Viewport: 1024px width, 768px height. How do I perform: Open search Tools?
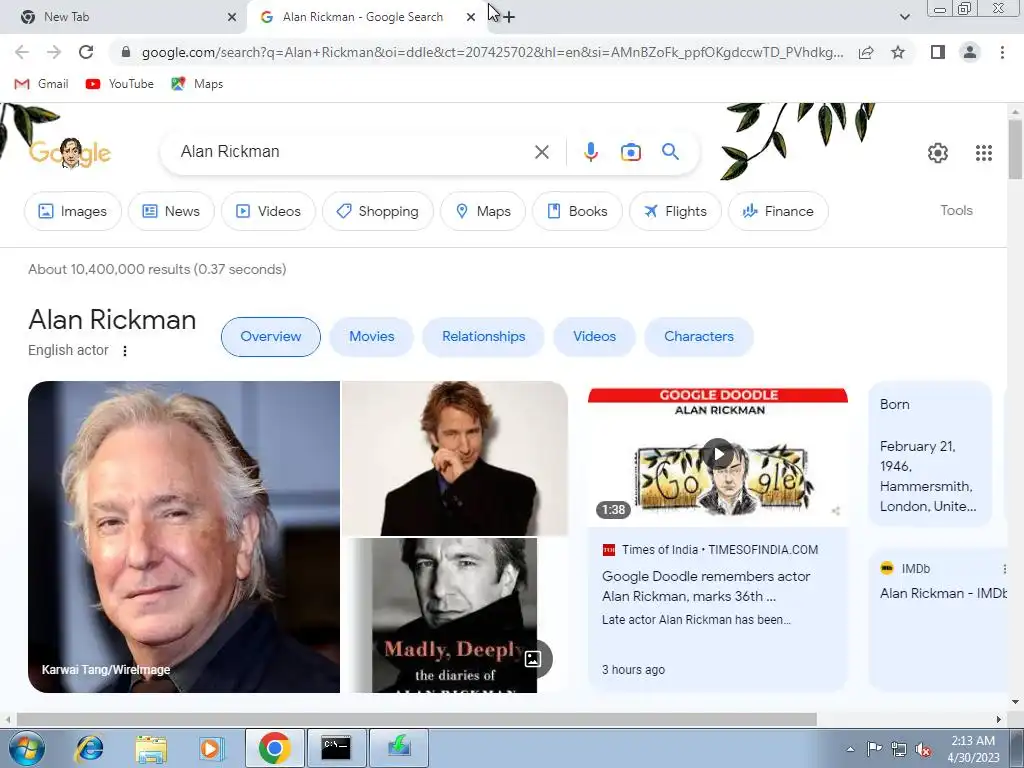(956, 210)
